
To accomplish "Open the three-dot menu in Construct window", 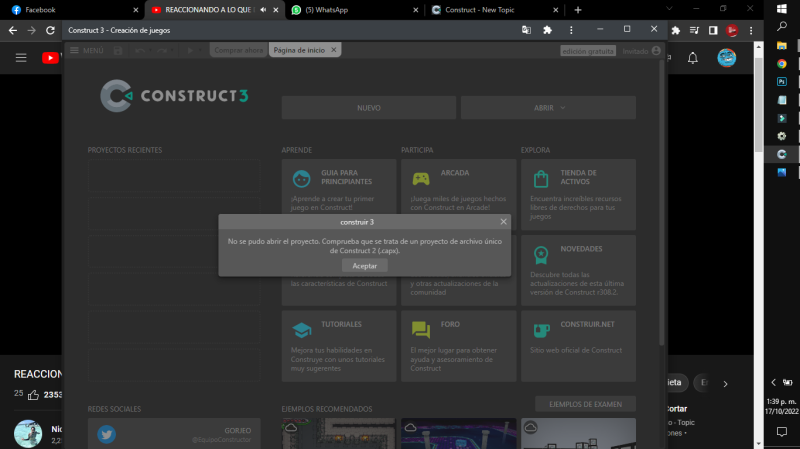I will pos(571,30).
